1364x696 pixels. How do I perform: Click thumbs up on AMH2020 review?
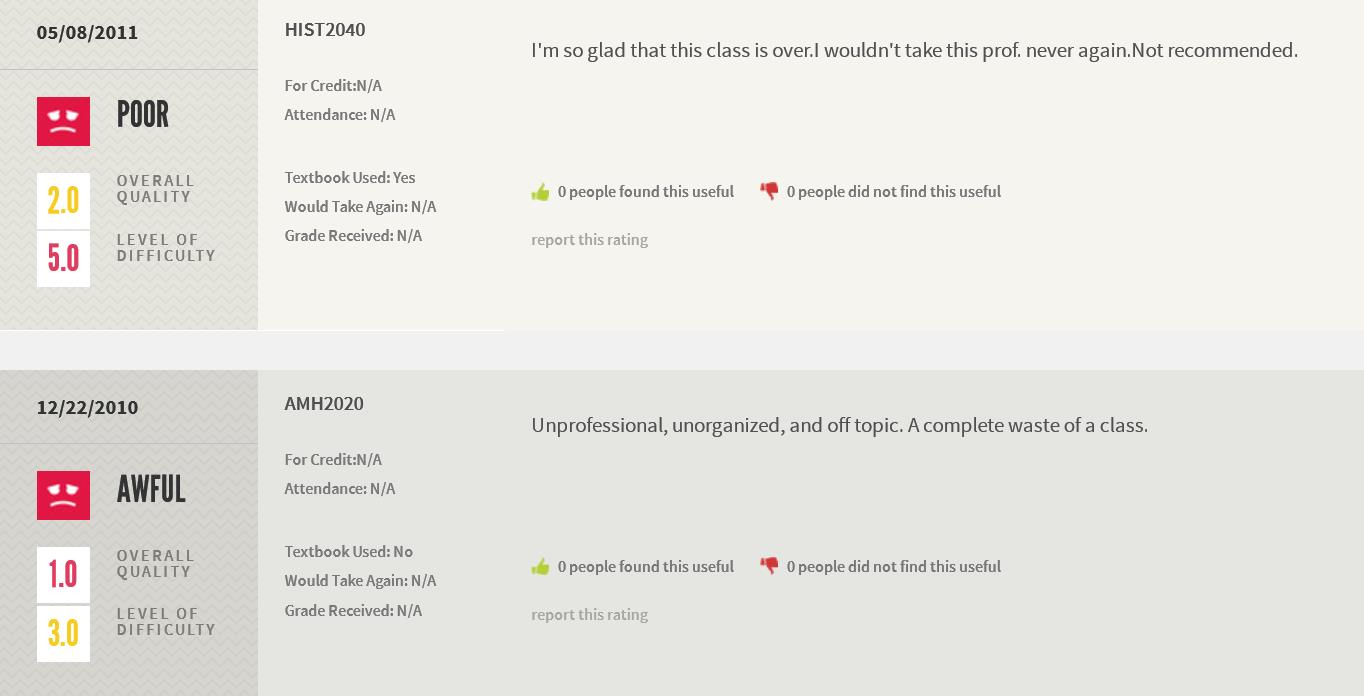(x=540, y=567)
